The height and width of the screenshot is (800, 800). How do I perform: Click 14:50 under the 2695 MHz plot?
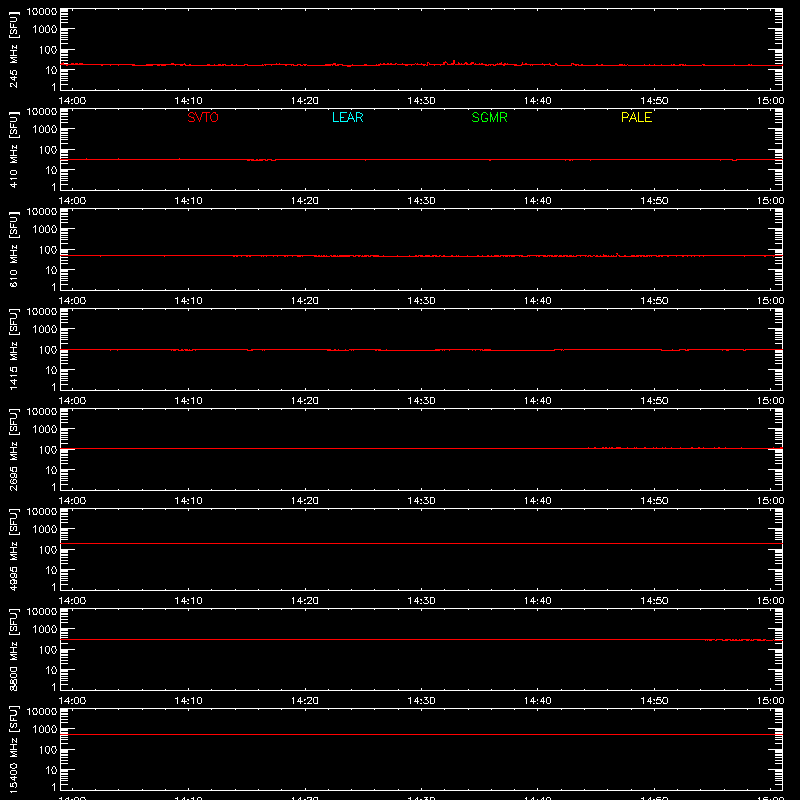click(654, 501)
